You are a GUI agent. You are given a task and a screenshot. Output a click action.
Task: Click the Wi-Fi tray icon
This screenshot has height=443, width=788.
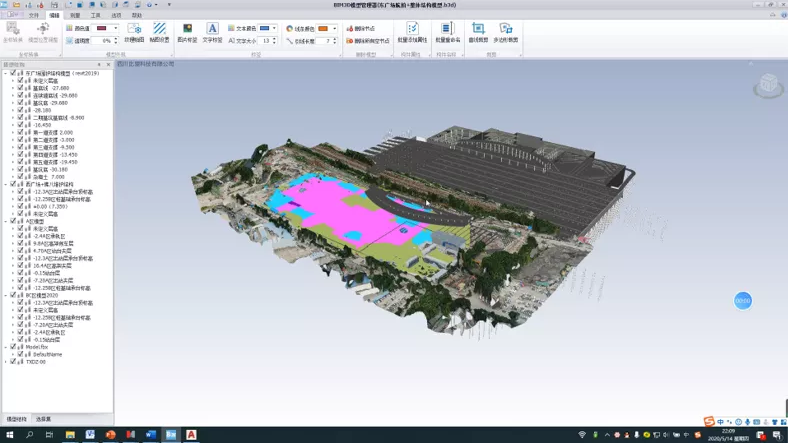pyautogui.click(x=582, y=434)
